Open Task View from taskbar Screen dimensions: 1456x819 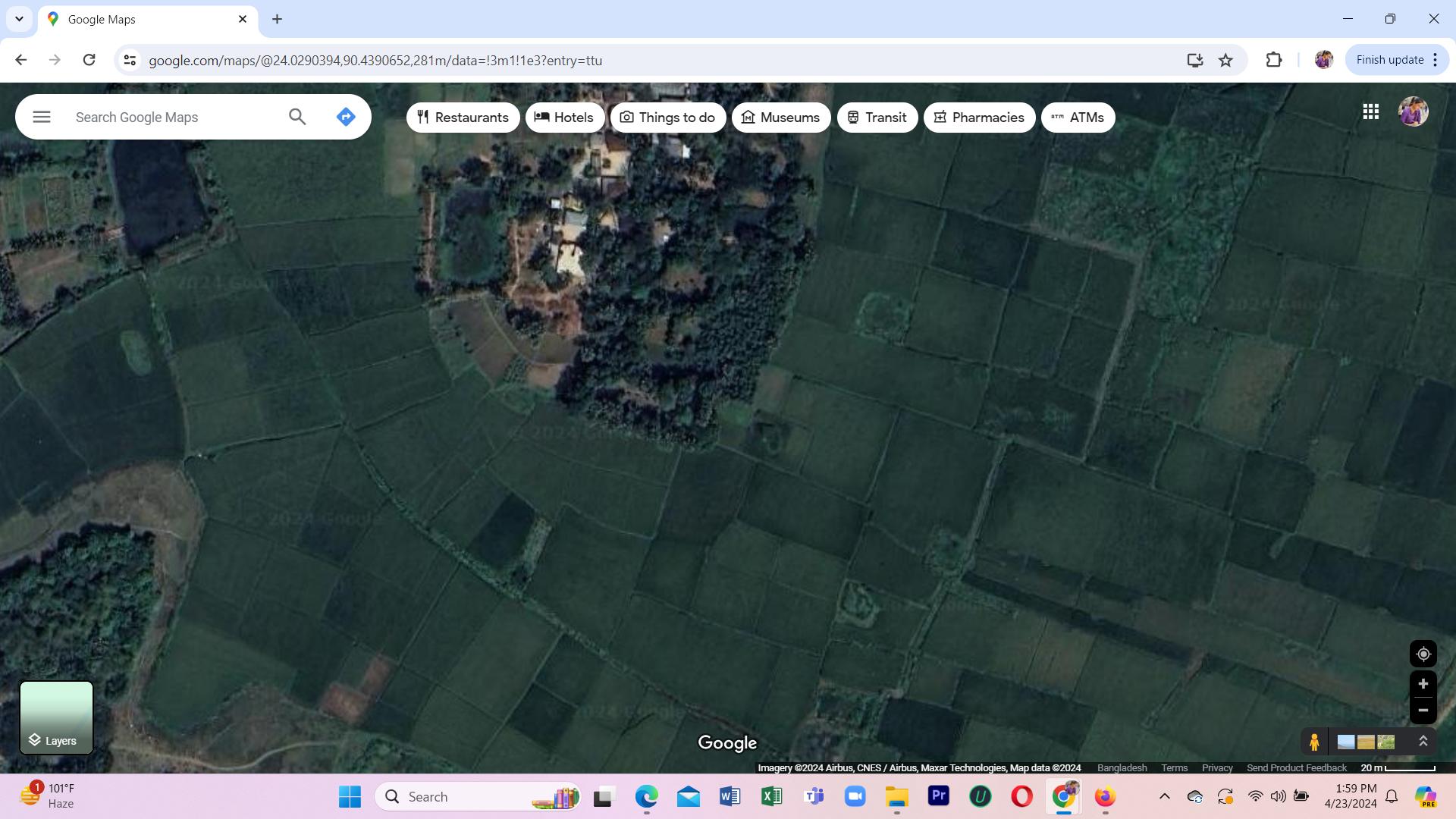(603, 796)
